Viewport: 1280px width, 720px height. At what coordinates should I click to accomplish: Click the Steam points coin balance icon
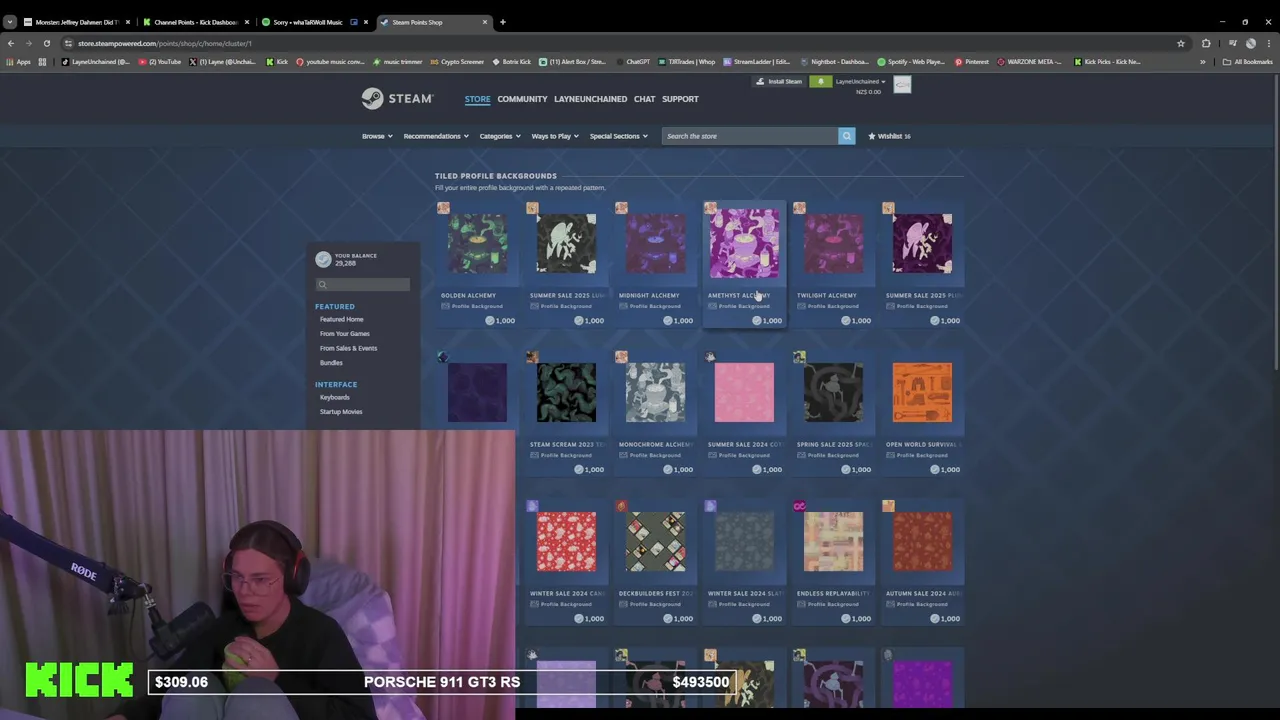tap(323, 259)
